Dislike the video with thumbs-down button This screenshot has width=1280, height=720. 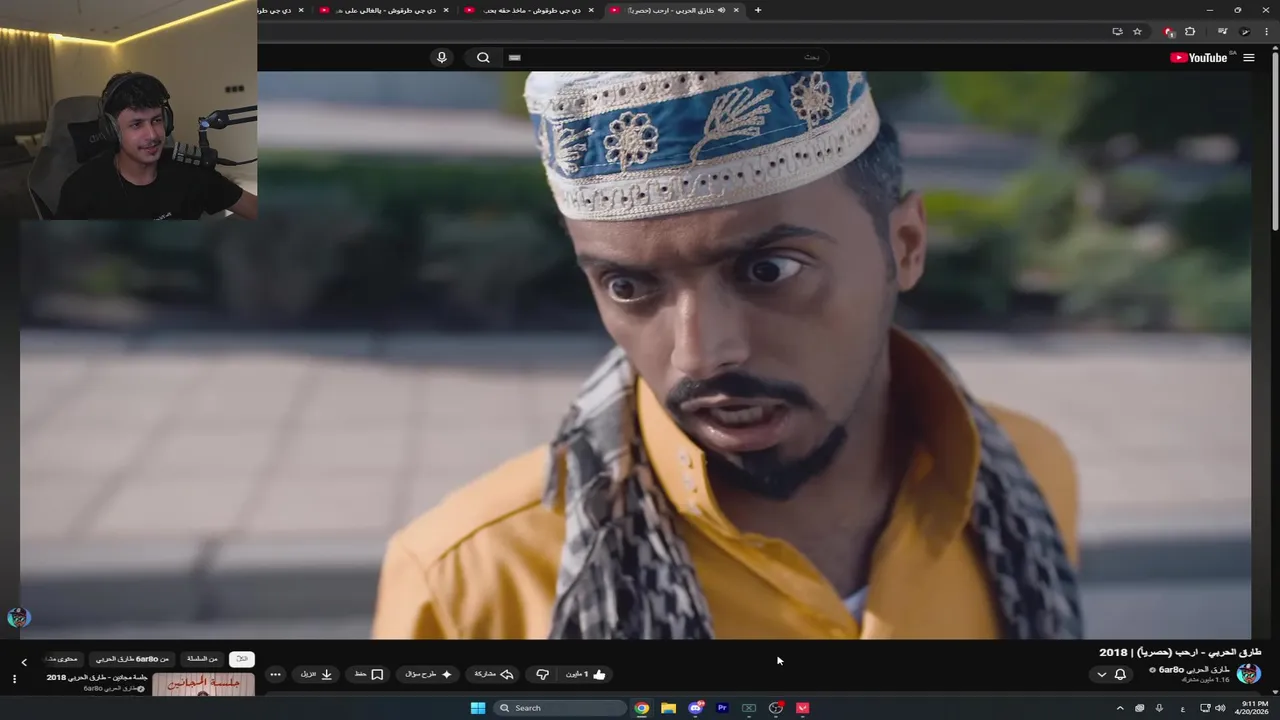coord(542,675)
